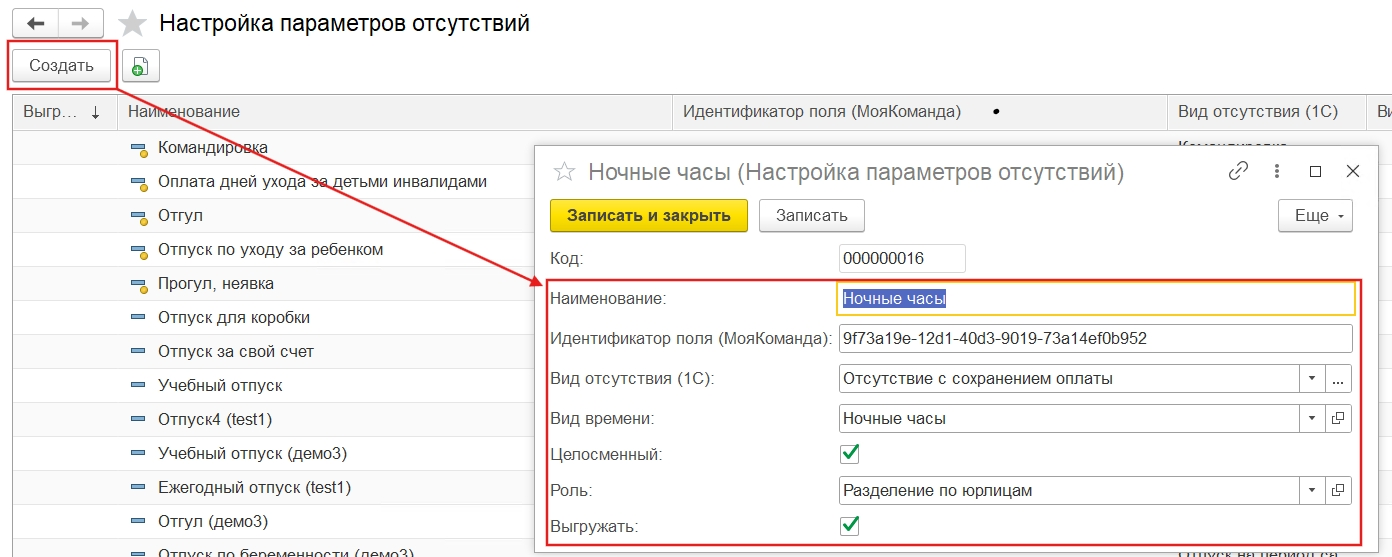The image size is (1392, 557).
Task: Click Записать и закрыть button
Action: (649, 215)
